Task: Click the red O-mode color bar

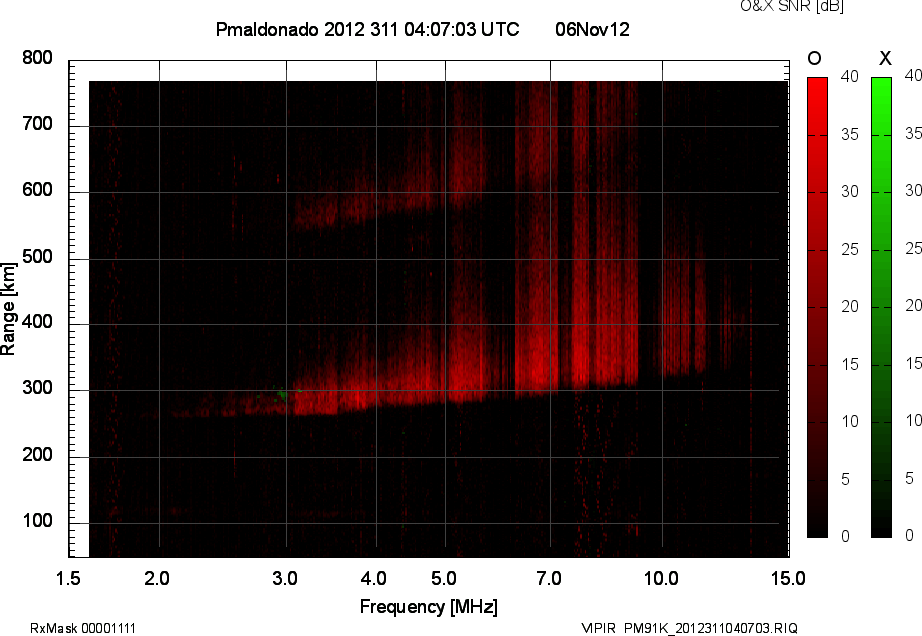Action: coord(817,307)
